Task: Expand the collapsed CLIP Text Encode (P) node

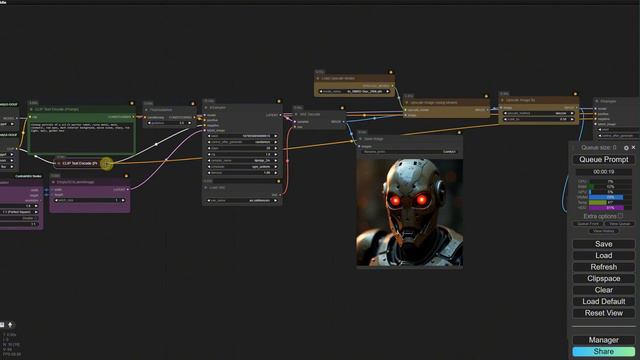Action: tap(58, 163)
